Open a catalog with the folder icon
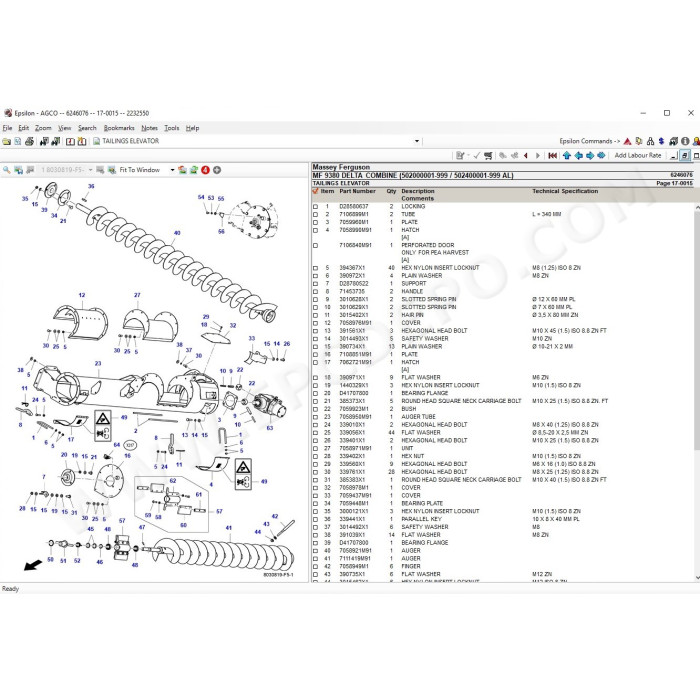The width and height of the screenshot is (700, 700). [x=6, y=142]
